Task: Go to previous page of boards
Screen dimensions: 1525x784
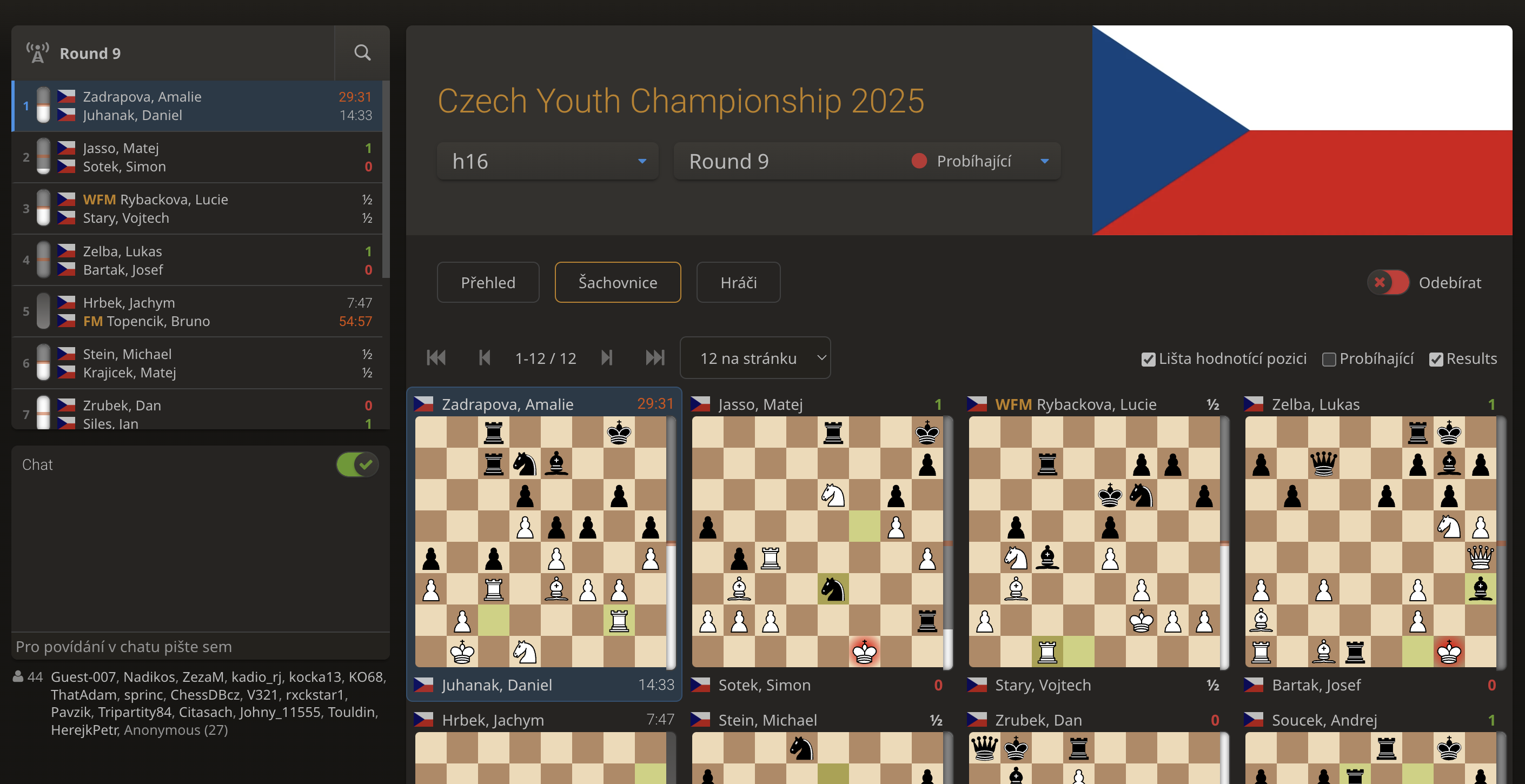Action: tap(484, 358)
